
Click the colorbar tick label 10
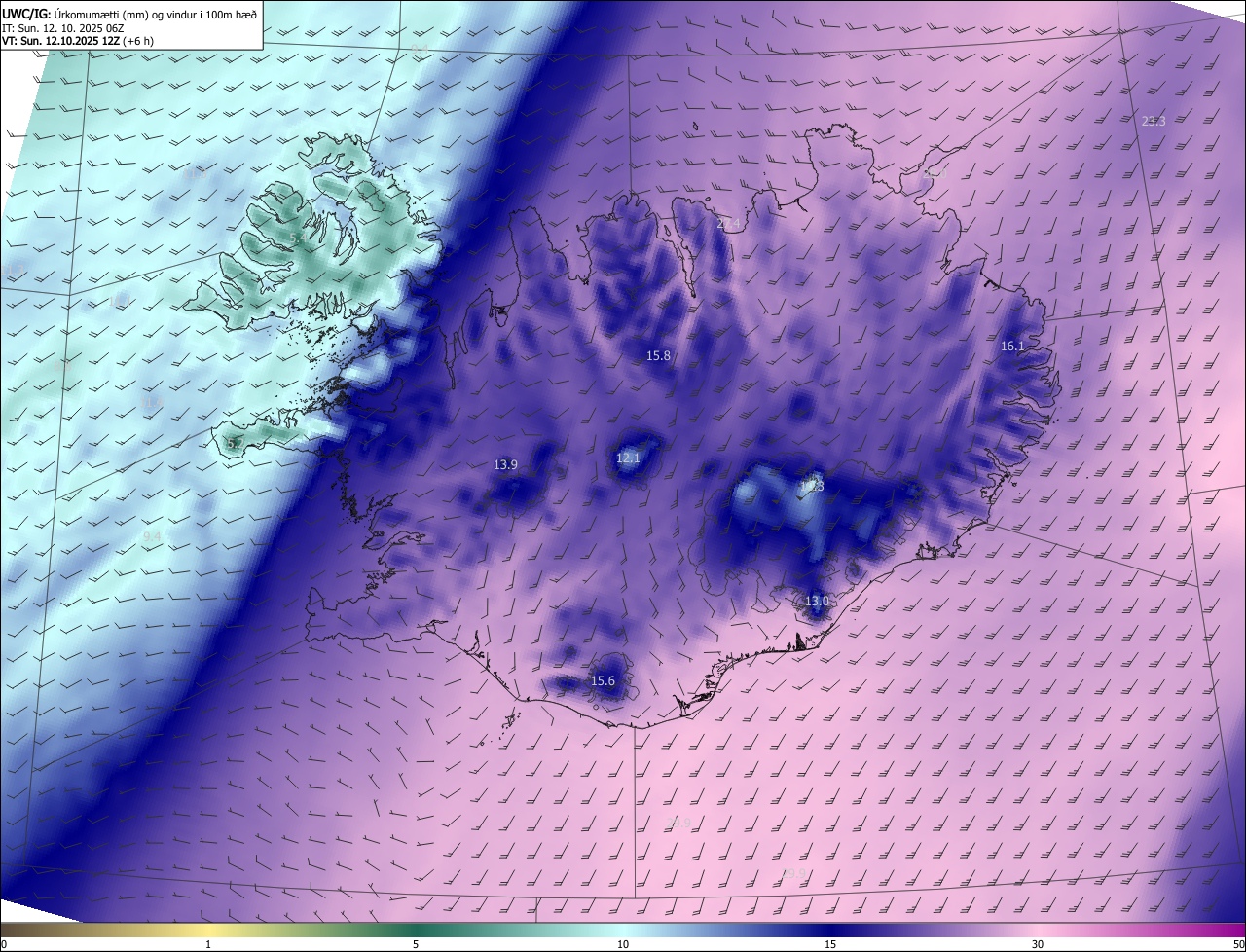[623, 944]
